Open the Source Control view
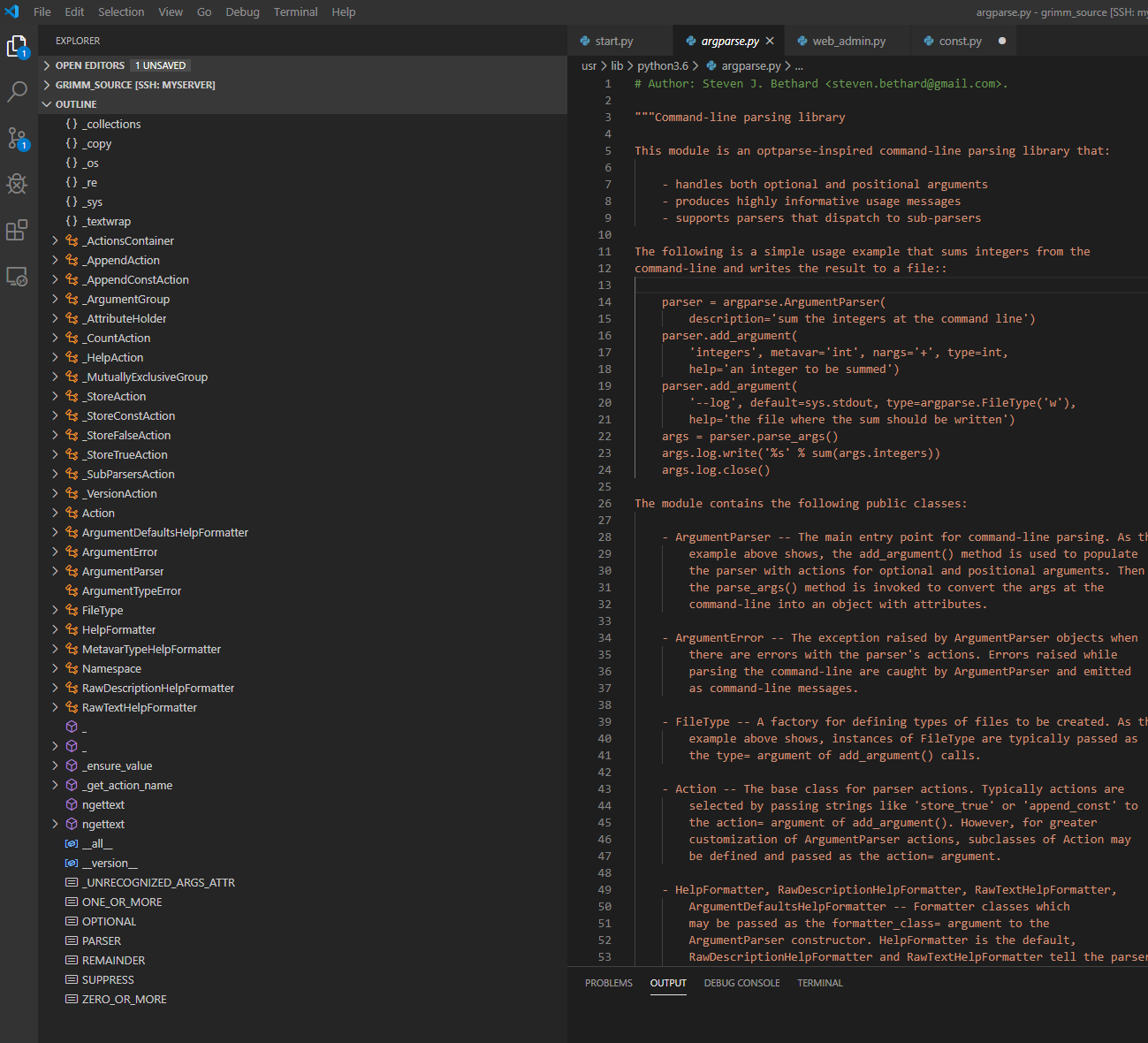This screenshot has width=1148, height=1043. coord(18,138)
